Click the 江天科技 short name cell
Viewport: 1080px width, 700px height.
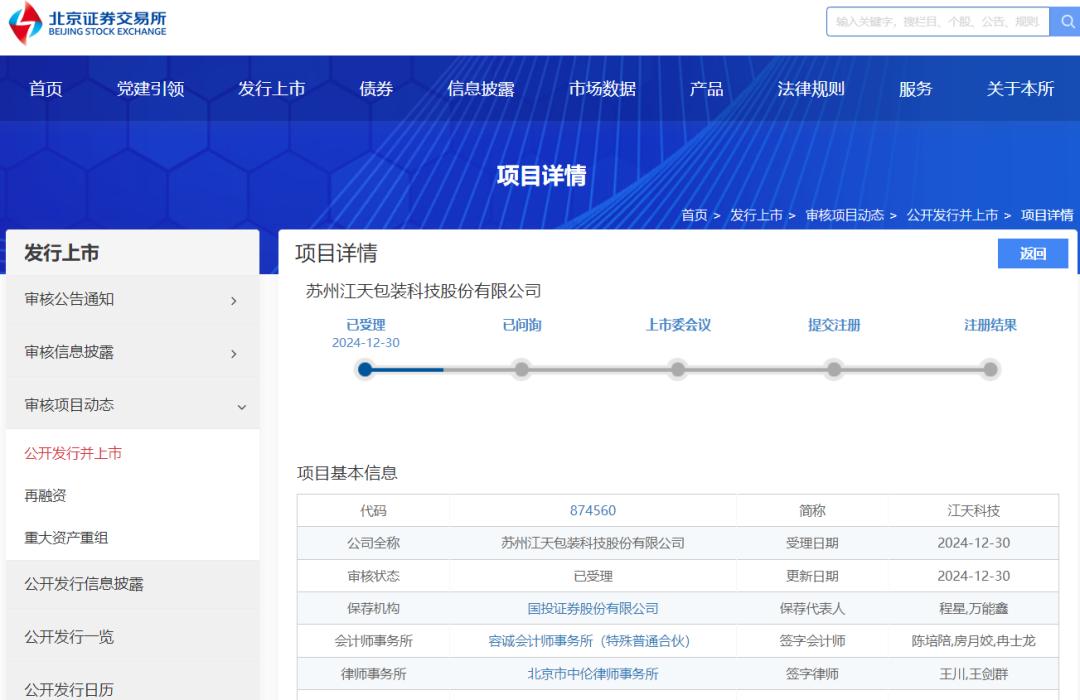click(x=973, y=511)
